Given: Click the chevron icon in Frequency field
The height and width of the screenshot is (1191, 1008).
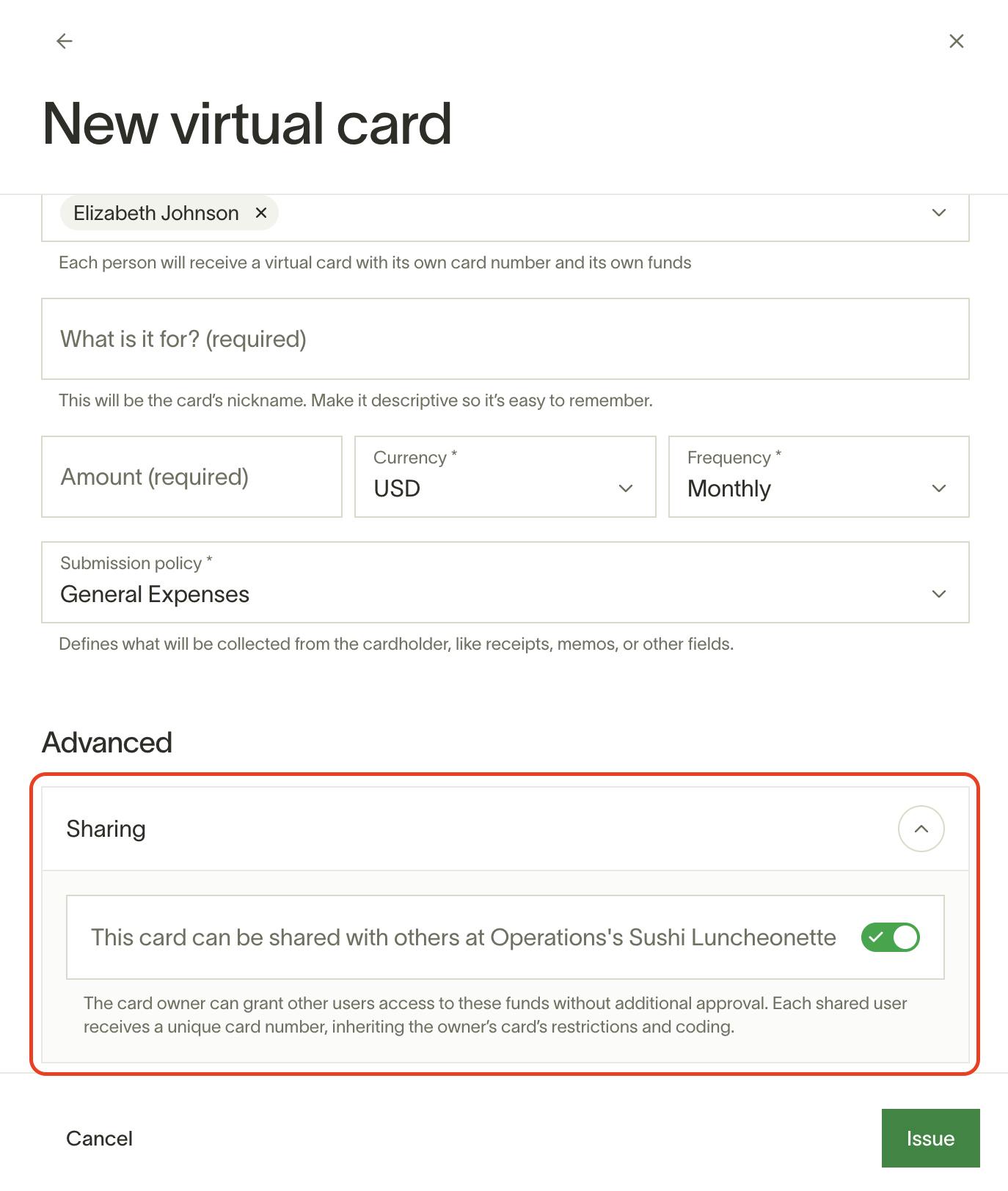Looking at the screenshot, I should tap(938, 488).
